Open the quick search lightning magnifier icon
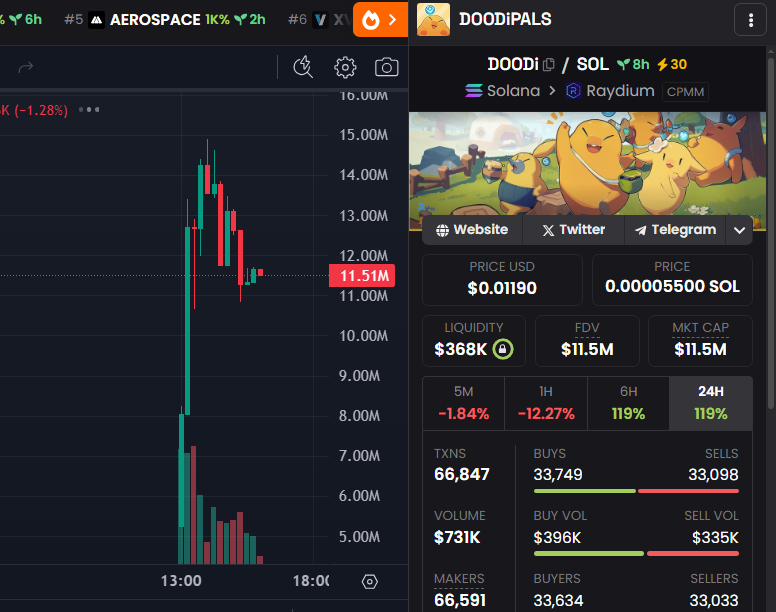This screenshot has height=612, width=776. click(x=303, y=67)
